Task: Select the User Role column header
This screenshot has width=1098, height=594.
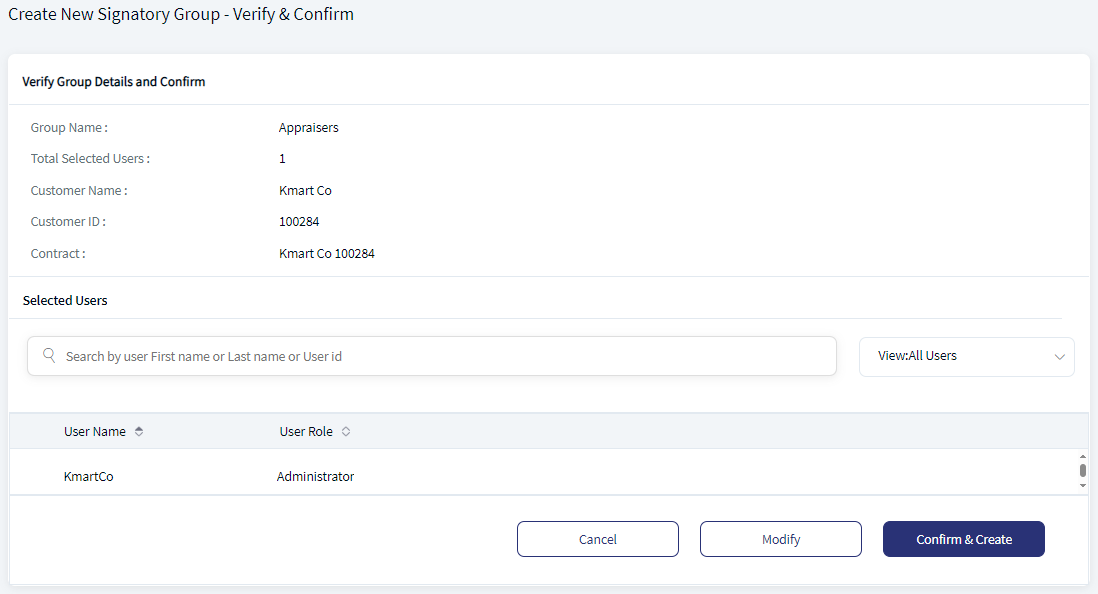Action: [306, 431]
